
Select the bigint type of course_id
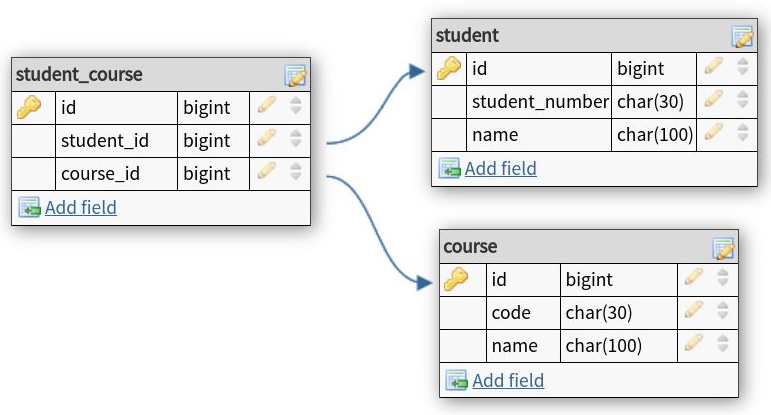click(x=207, y=173)
